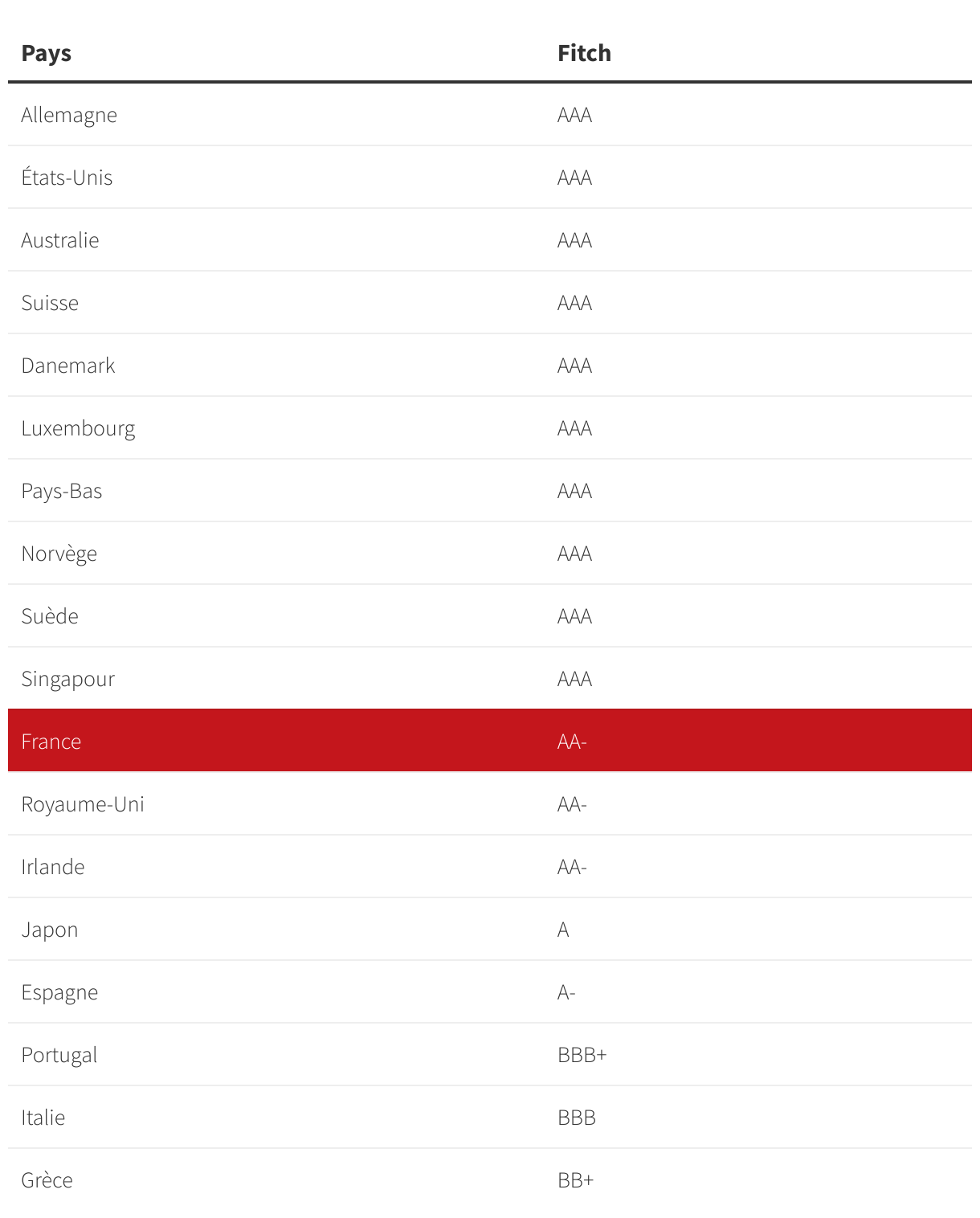
Task: Select Luxembourg in the table
Action: 78,428
